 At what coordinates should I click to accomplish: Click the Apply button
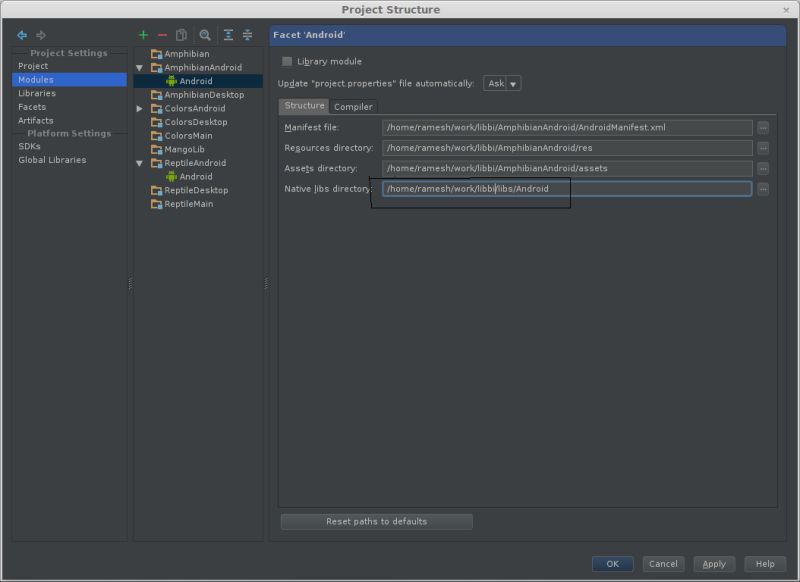714,564
